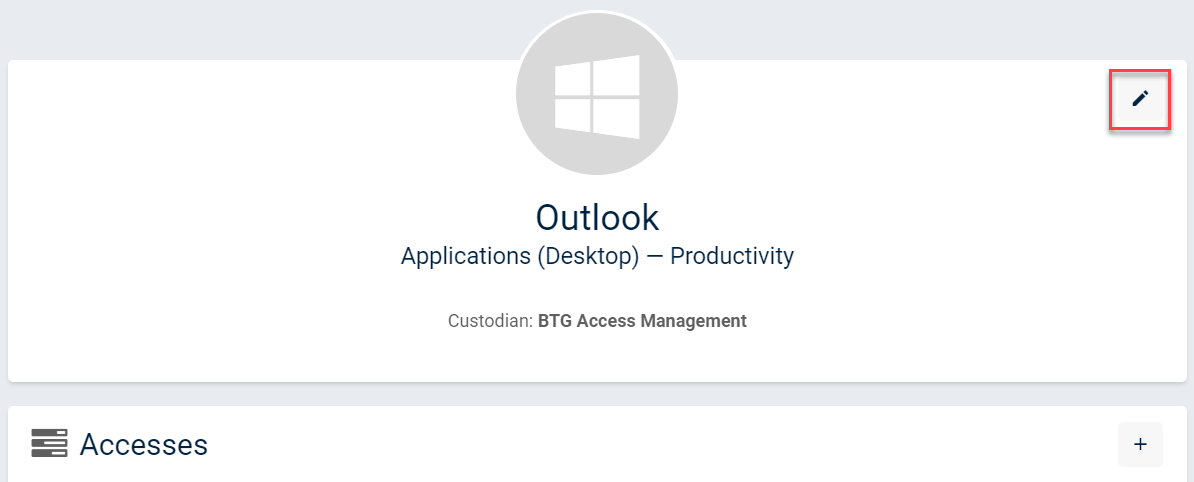Click the Accesses section heading

pos(143,444)
